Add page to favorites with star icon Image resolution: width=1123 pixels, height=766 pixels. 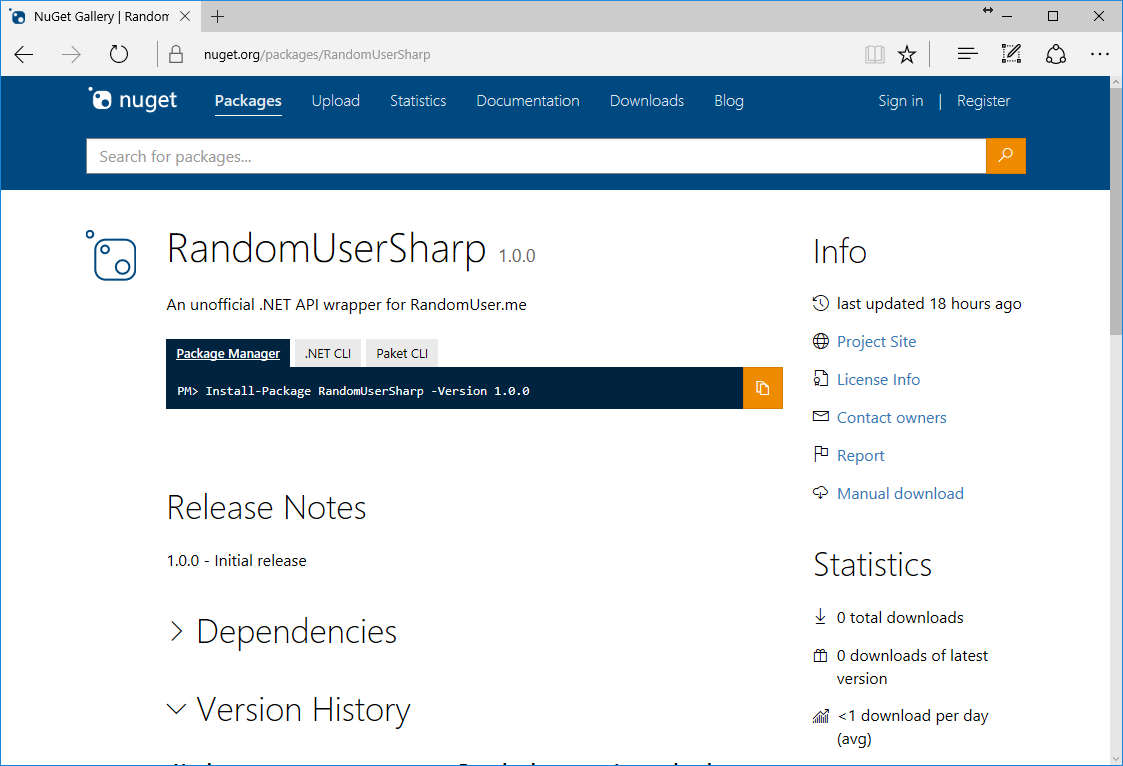tap(907, 55)
